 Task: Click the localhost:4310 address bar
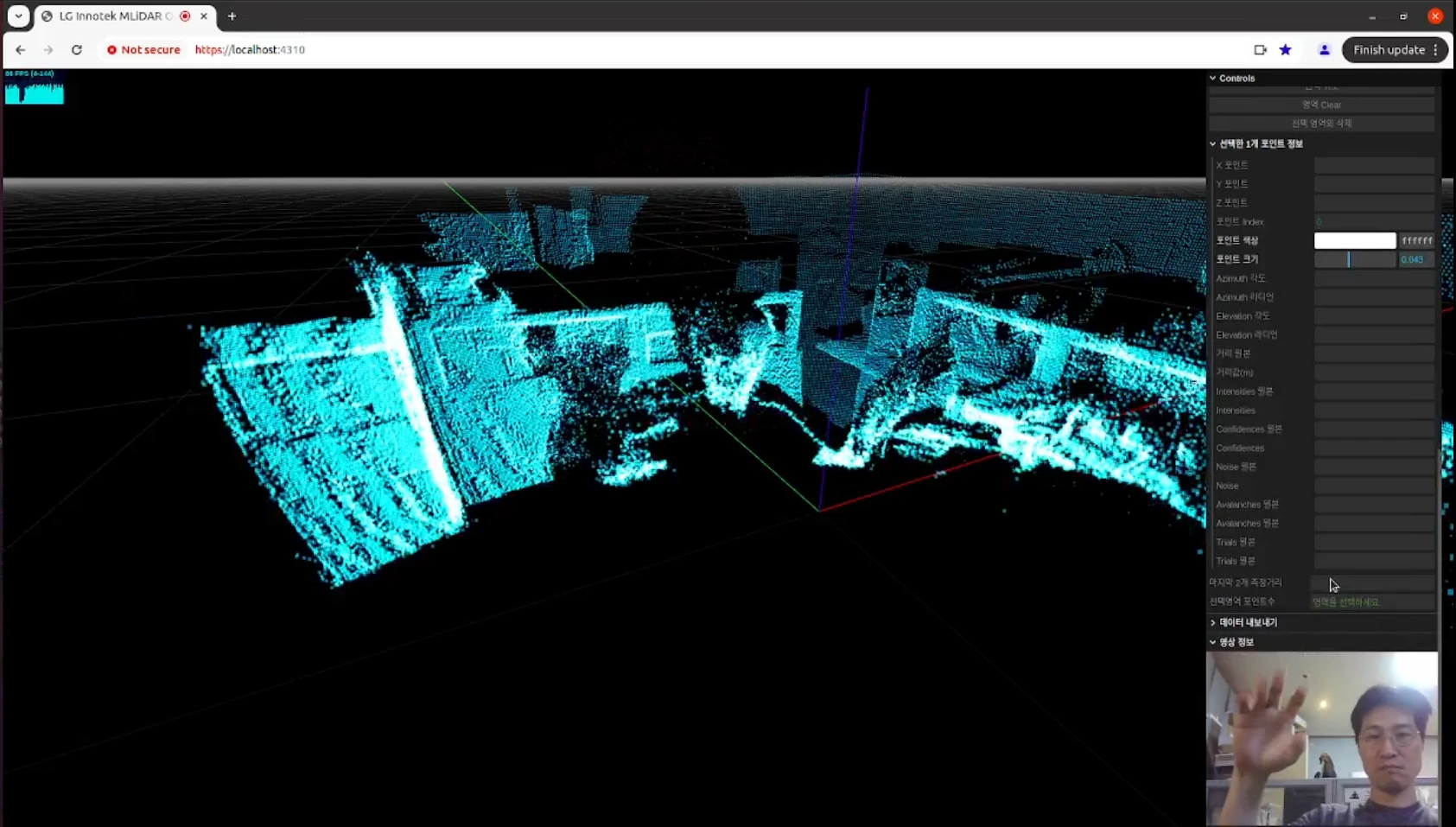tap(250, 50)
